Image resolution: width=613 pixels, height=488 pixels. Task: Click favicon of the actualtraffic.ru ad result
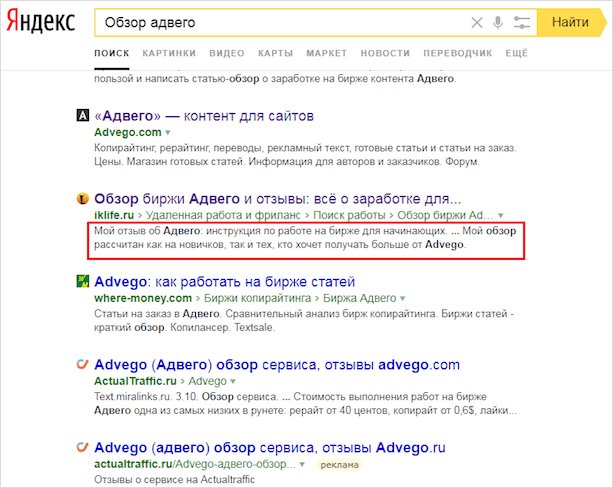[83, 448]
